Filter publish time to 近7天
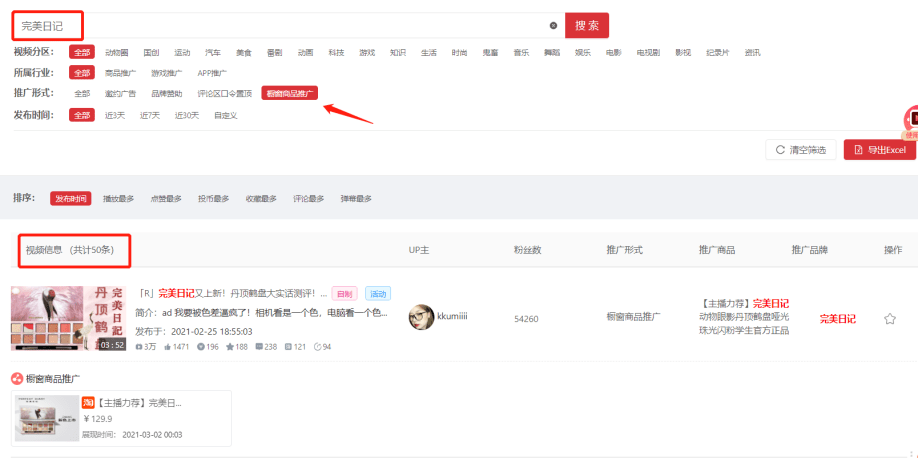The width and height of the screenshot is (918, 458). (150, 115)
